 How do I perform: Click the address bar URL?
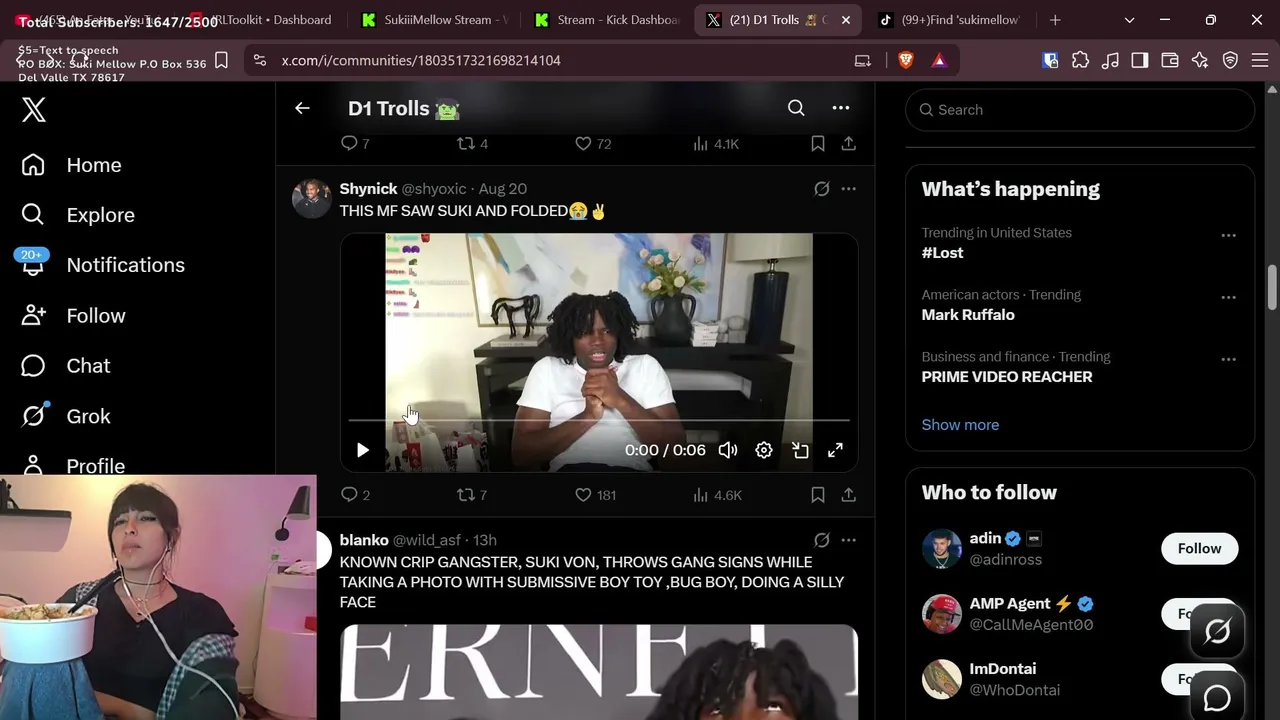click(421, 61)
